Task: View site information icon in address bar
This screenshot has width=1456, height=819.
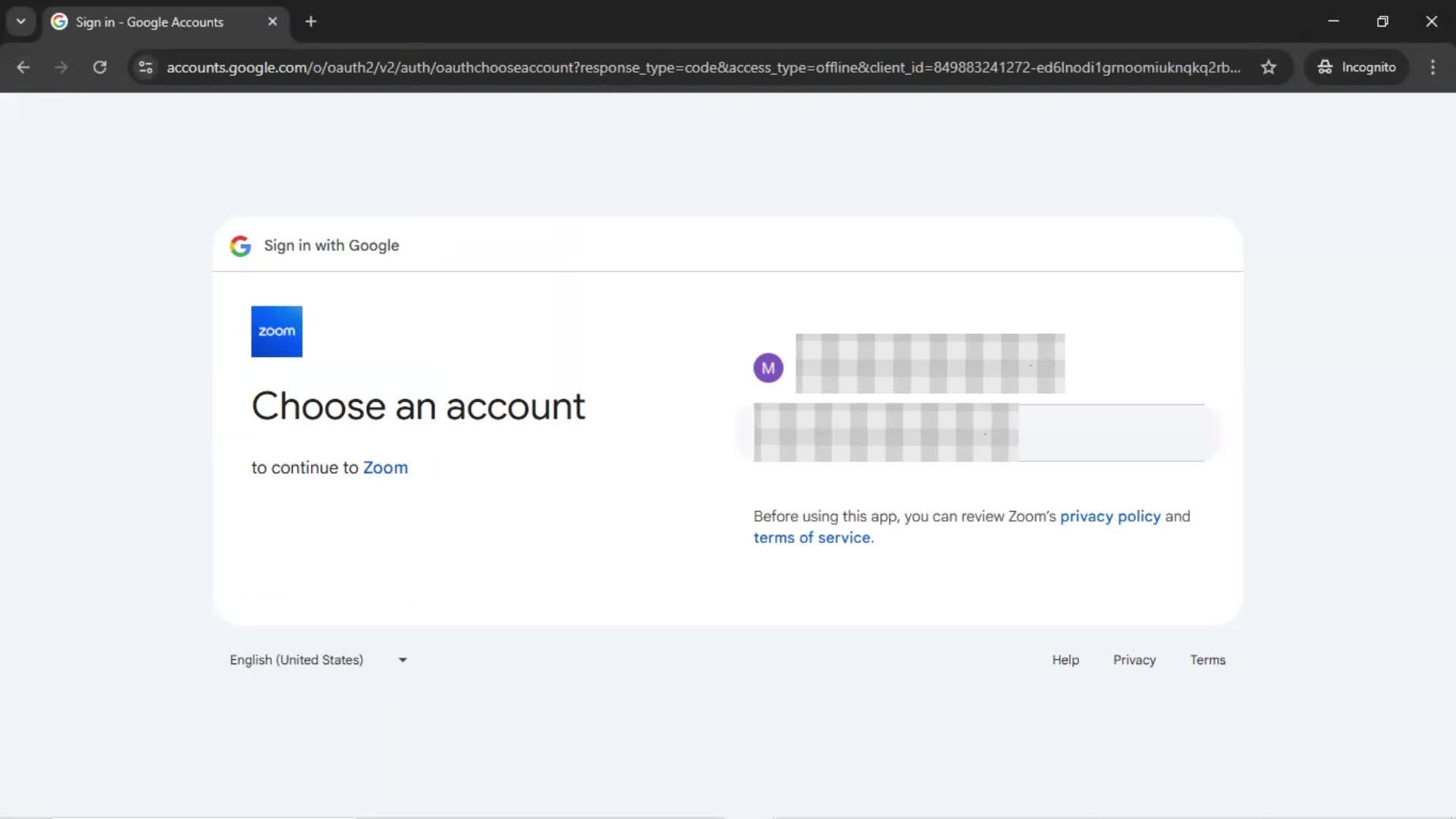Action: [146, 67]
